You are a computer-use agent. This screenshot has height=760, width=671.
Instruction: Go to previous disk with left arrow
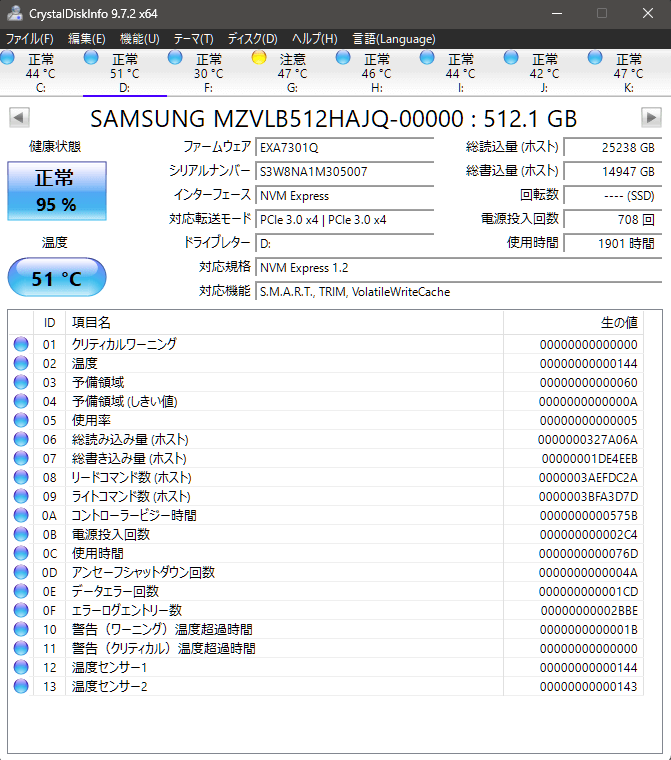(x=19, y=118)
